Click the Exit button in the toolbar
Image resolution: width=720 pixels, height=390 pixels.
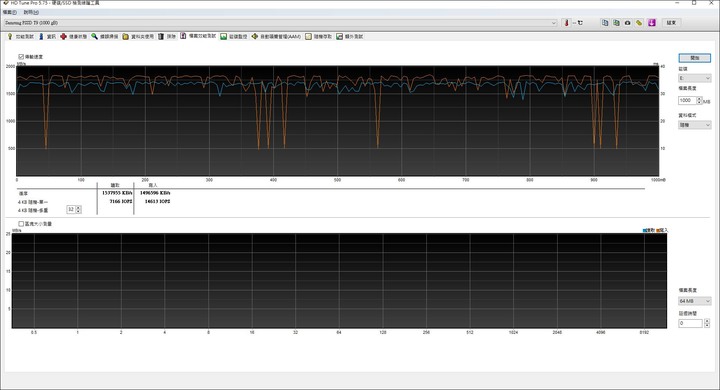(671, 23)
